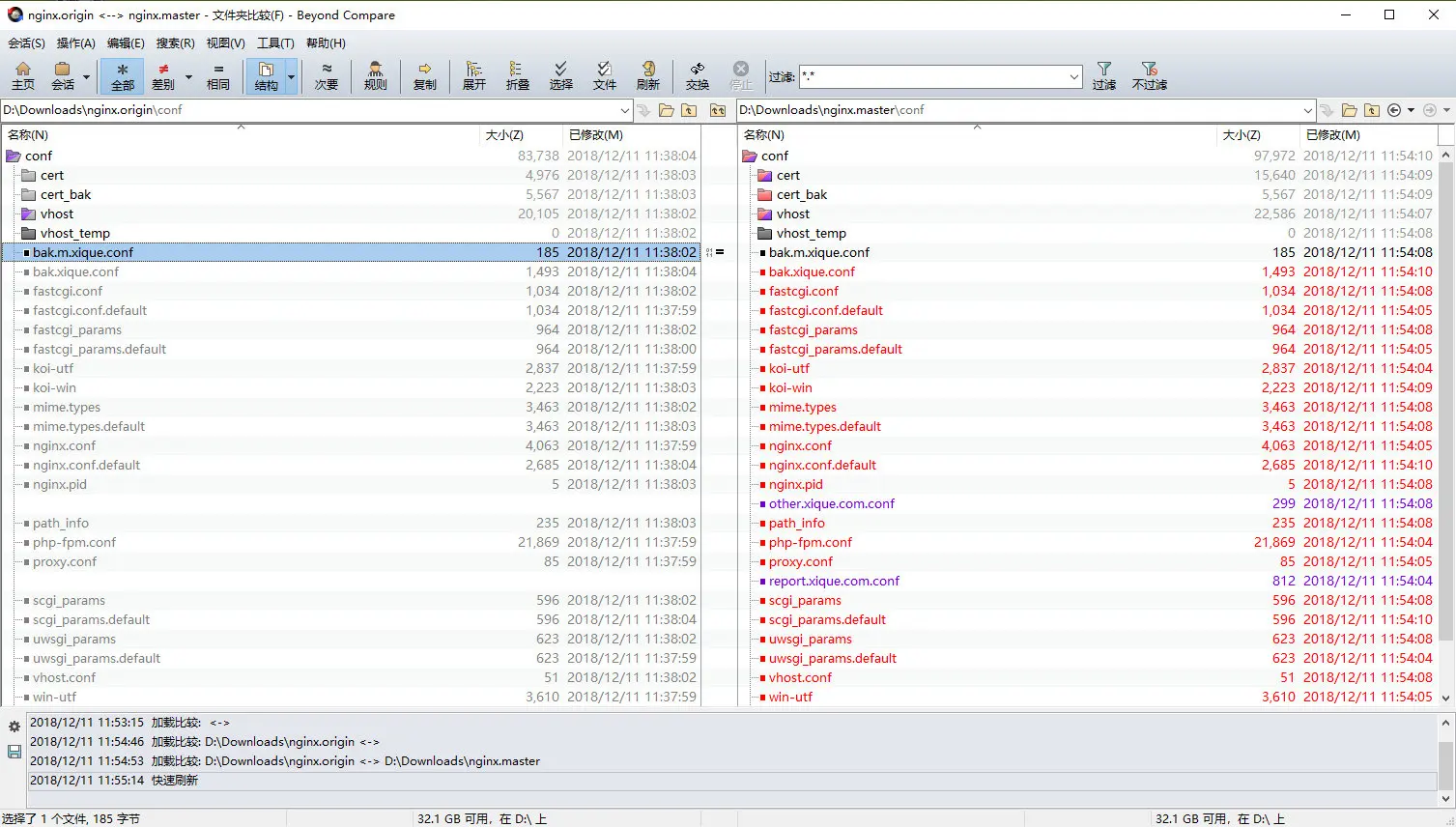Open the 编辑(E) menu
This screenshot has height=827, width=1456.
[x=126, y=43]
